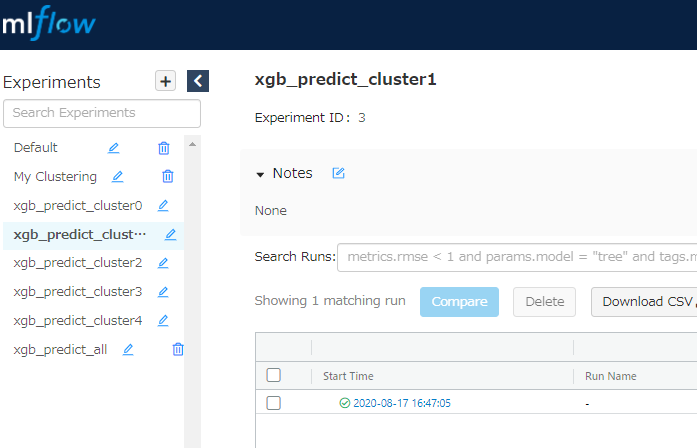This screenshot has width=697, height=448.
Task: Focus the Search Runs query field
Action: point(517,257)
